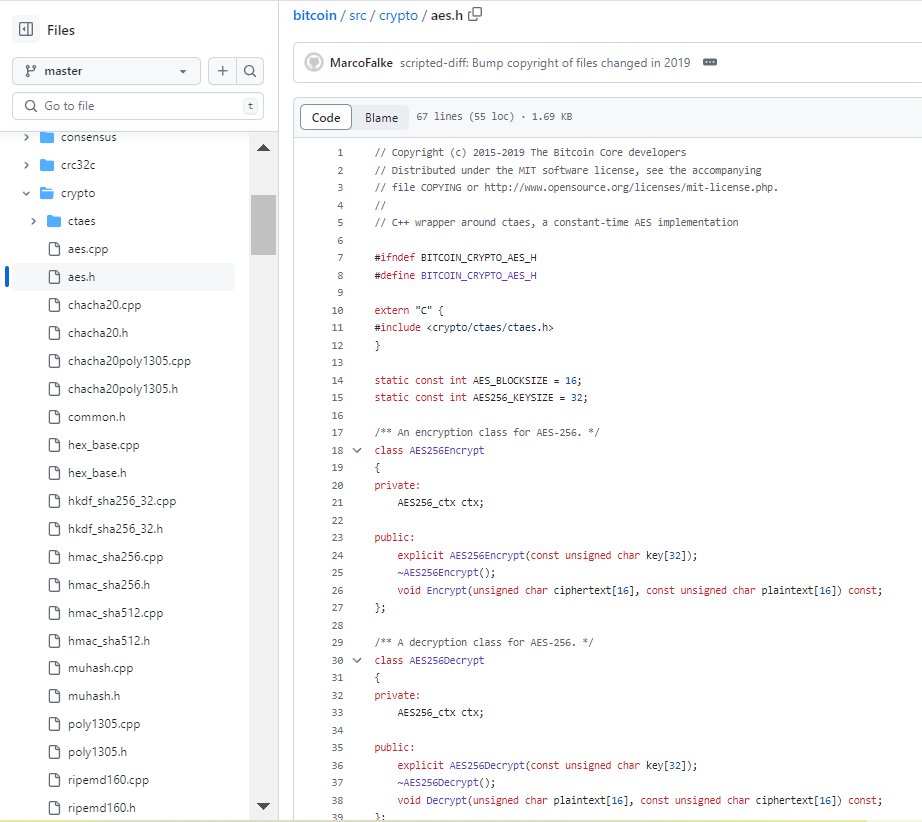This screenshot has width=922, height=822.
Task: Open muhash.cpp file
Action: pyautogui.click(x=101, y=668)
